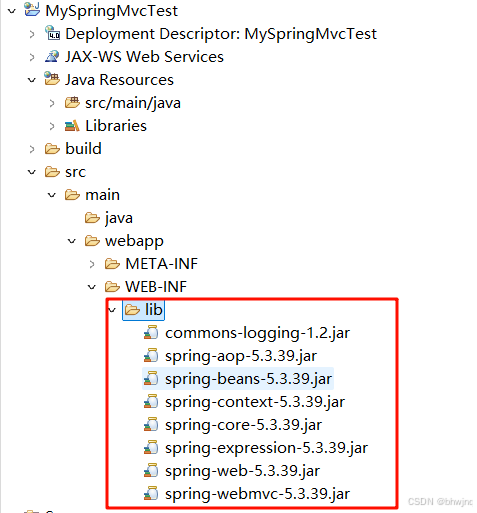This screenshot has height=513, width=477.
Task: Expand the Libraries node
Action: coord(52,126)
